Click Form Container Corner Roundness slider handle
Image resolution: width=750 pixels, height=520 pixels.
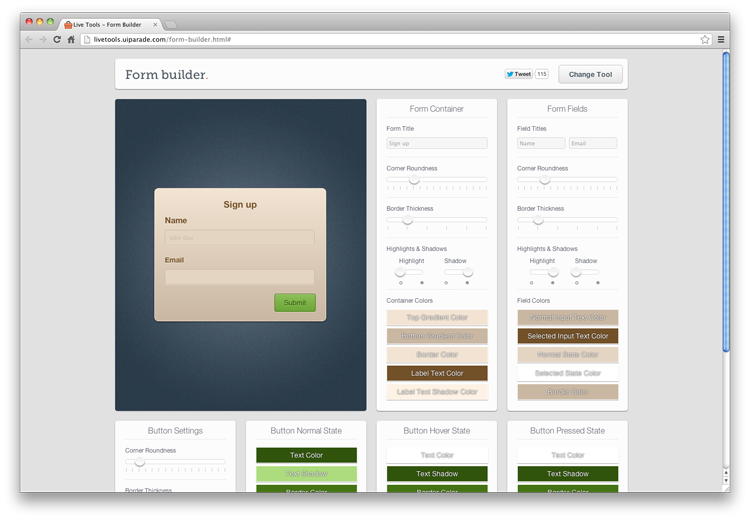coord(414,179)
